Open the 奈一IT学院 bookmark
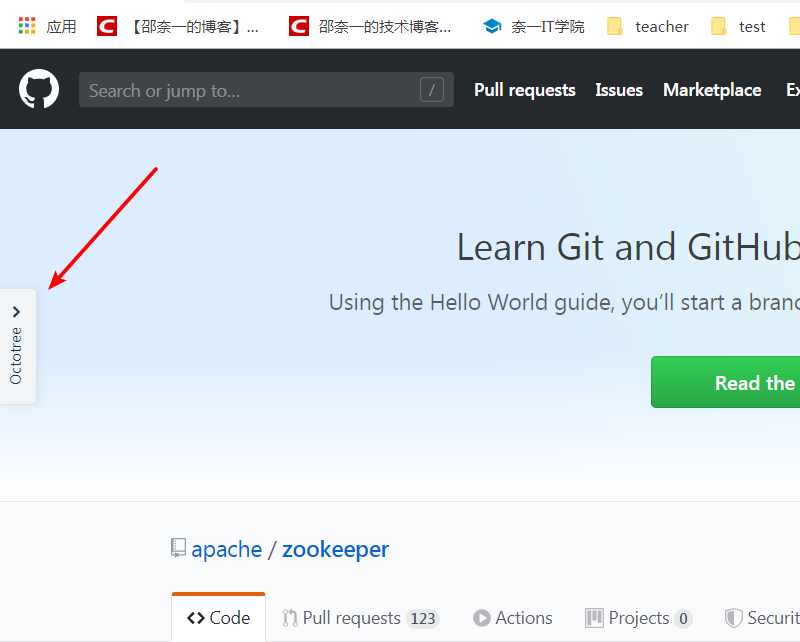Screen dimensions: 800x642 (534, 26)
